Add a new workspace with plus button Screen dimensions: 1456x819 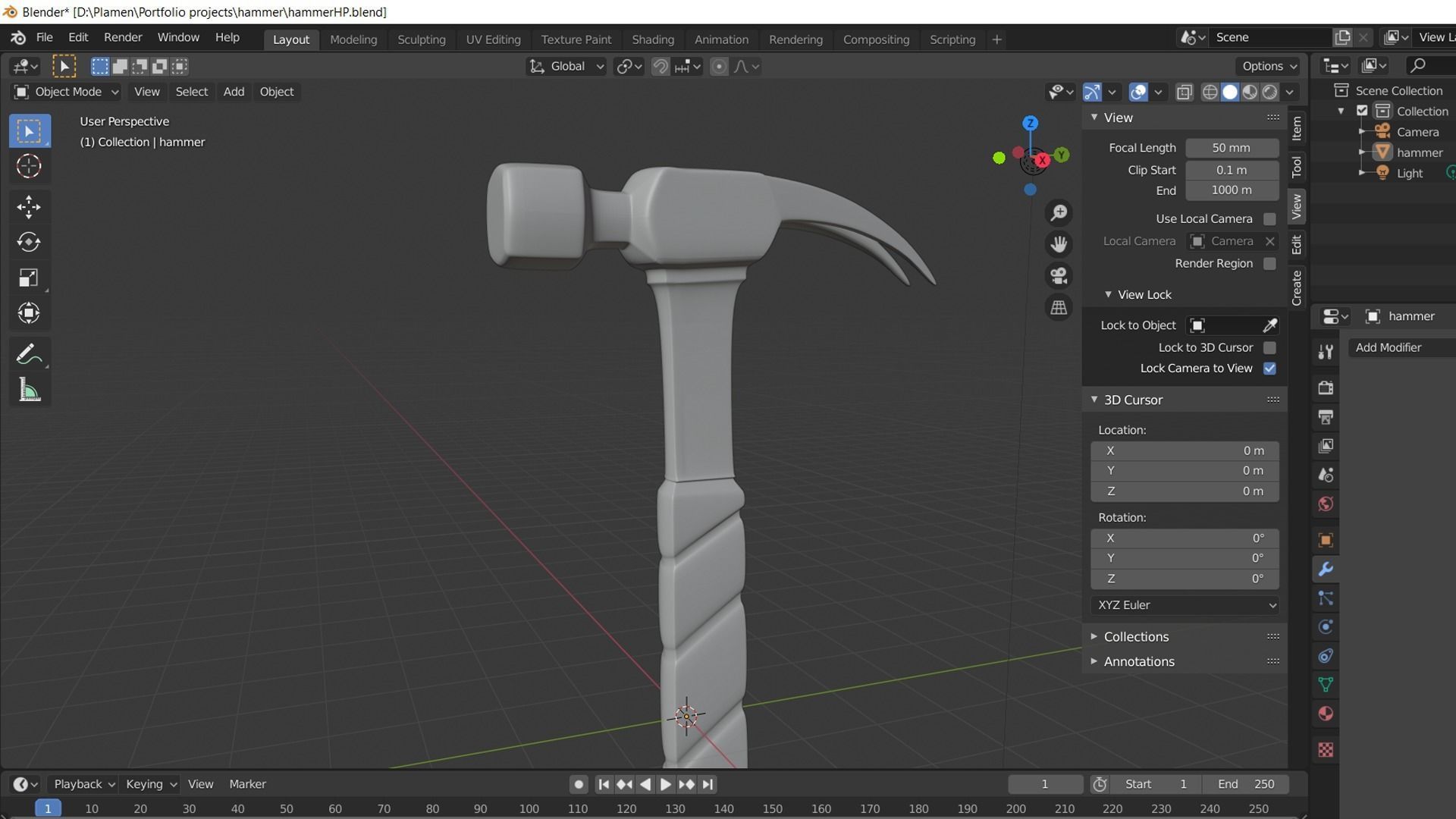pos(996,39)
